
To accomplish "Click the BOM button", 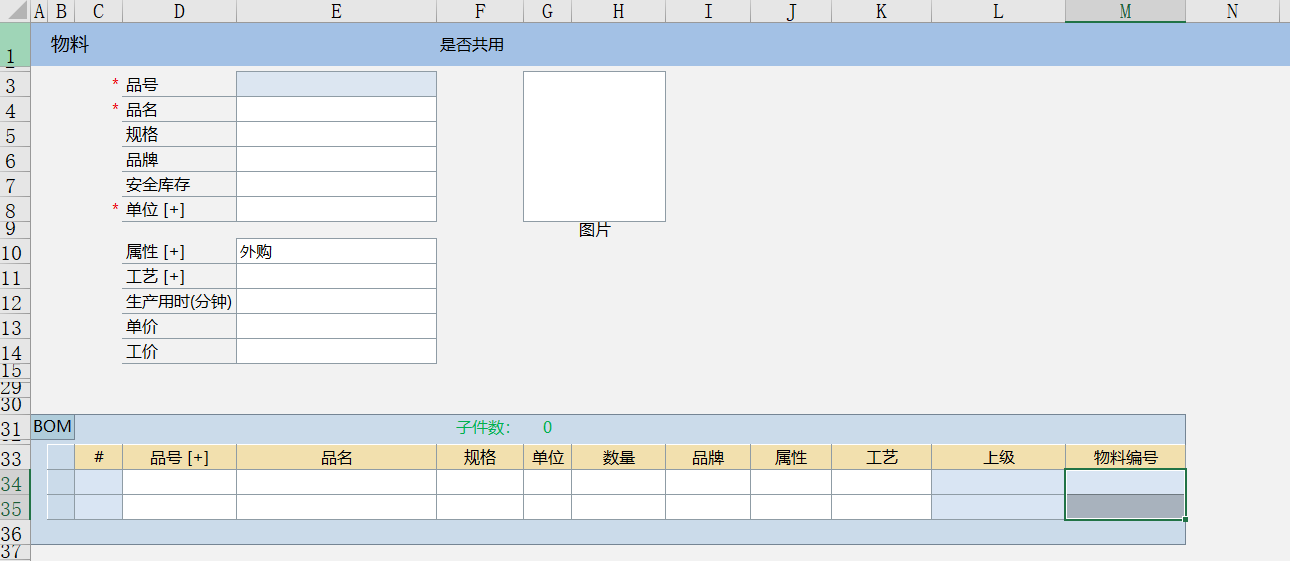I will pyautogui.click(x=52, y=427).
